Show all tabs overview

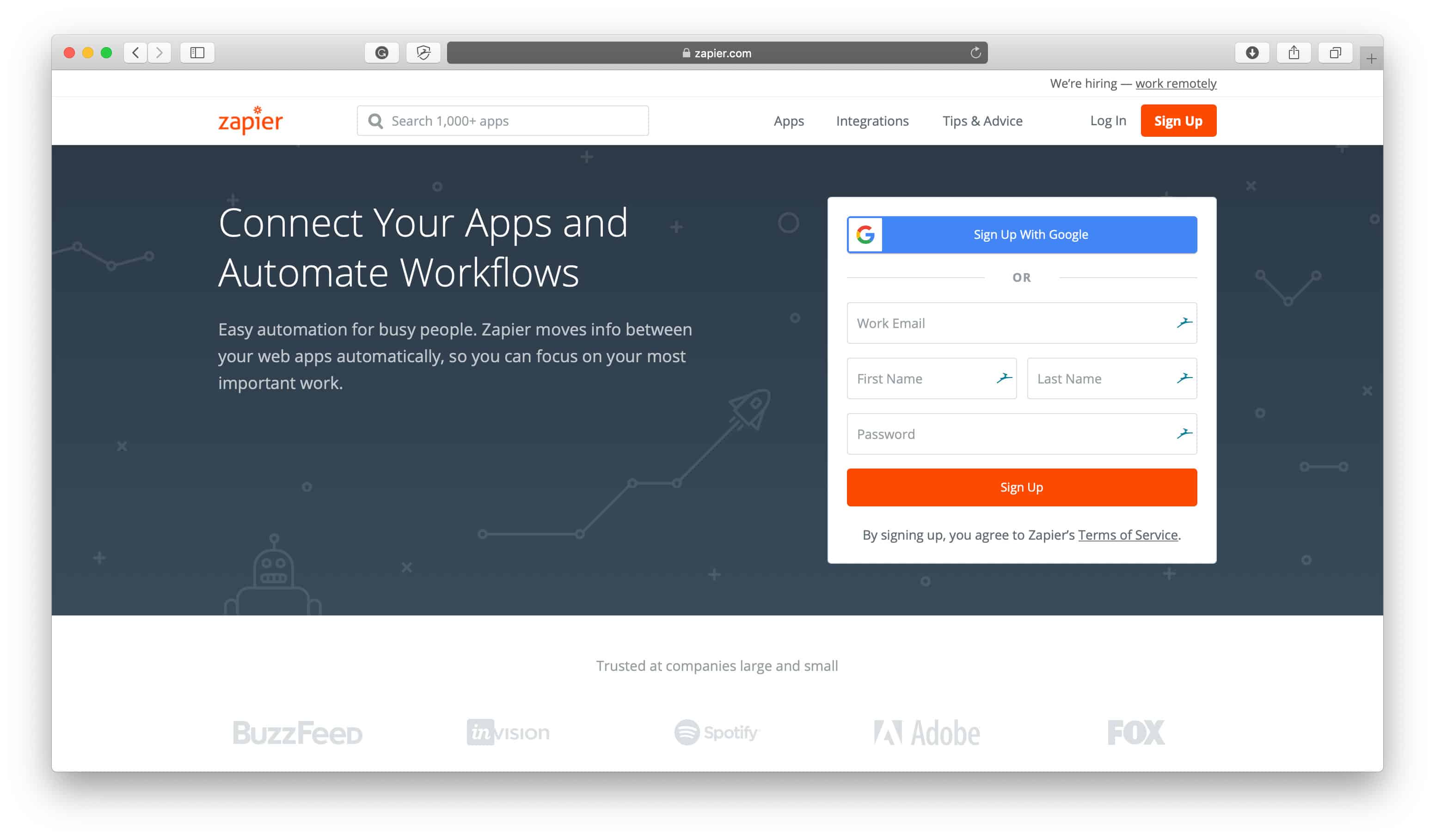pyautogui.click(x=1335, y=53)
